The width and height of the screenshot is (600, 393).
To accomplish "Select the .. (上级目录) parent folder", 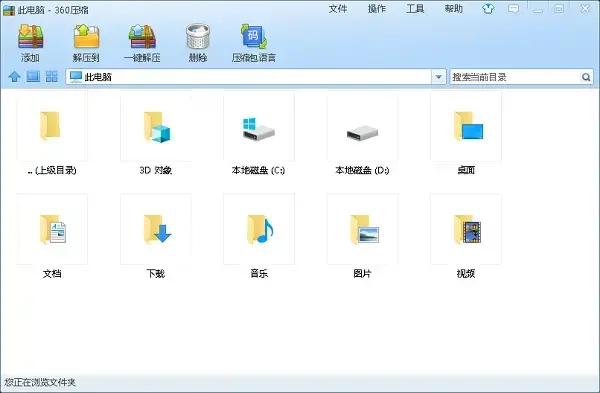I will click(52, 133).
